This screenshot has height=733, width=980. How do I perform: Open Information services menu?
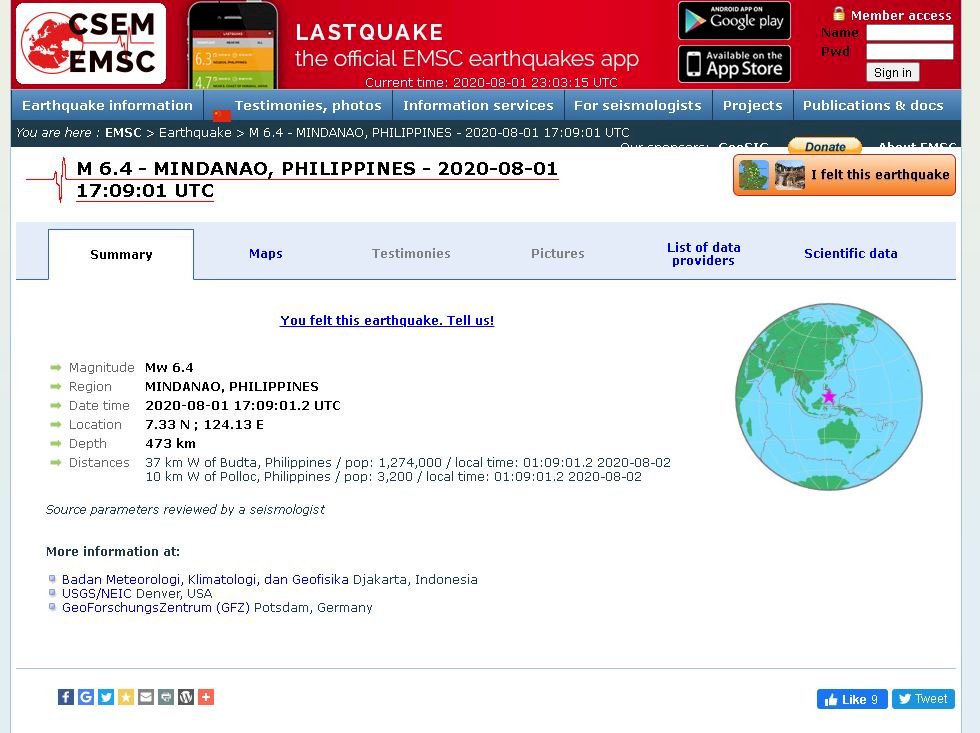coord(478,105)
